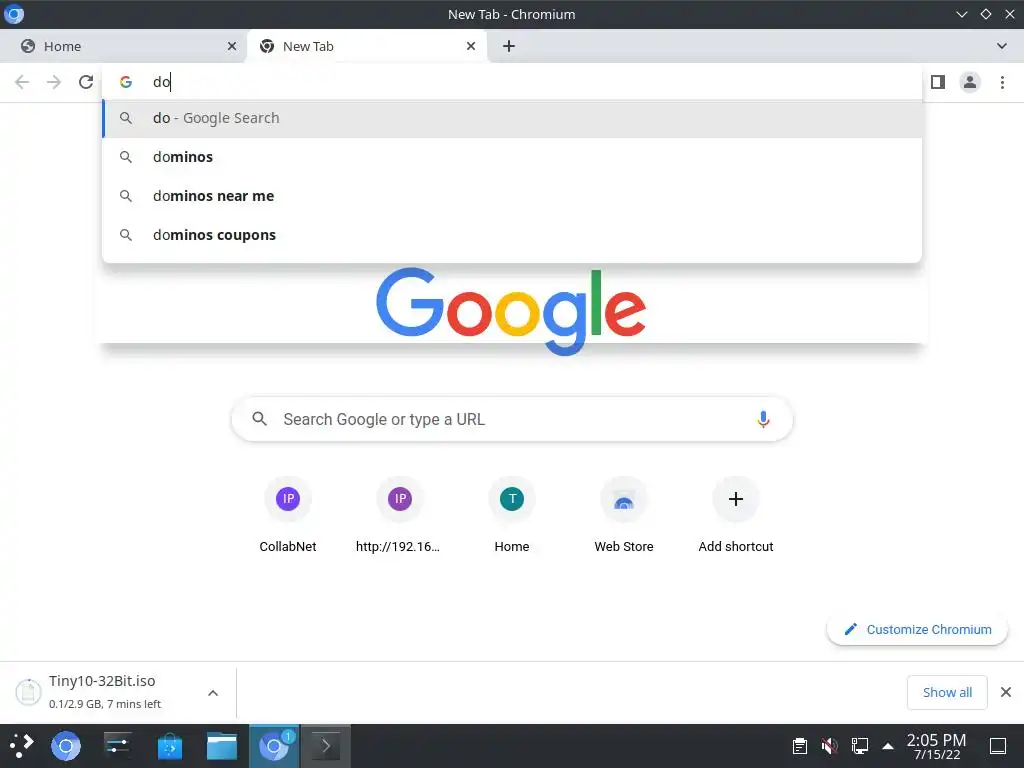Viewport: 1024px width, 768px height.
Task: Open the profile avatar menu
Action: point(970,82)
